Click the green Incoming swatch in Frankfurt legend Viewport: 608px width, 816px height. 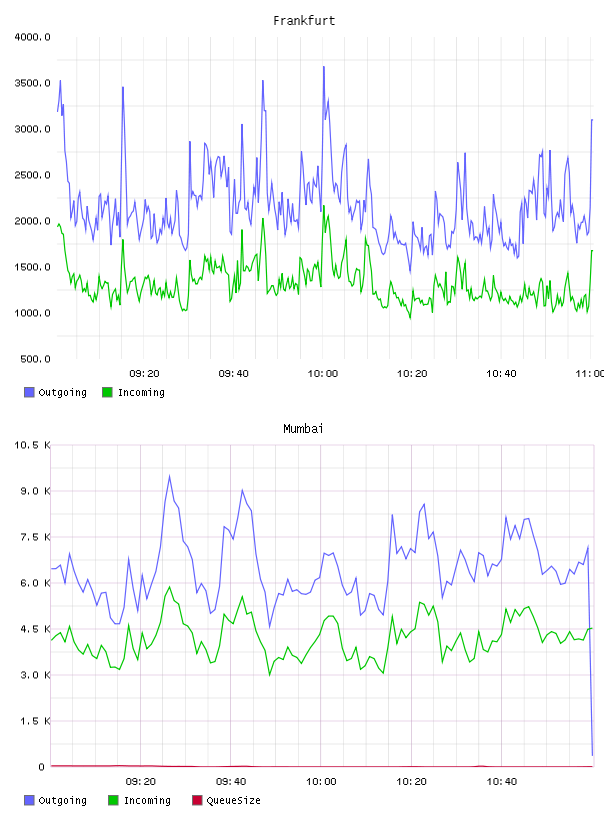[107, 392]
